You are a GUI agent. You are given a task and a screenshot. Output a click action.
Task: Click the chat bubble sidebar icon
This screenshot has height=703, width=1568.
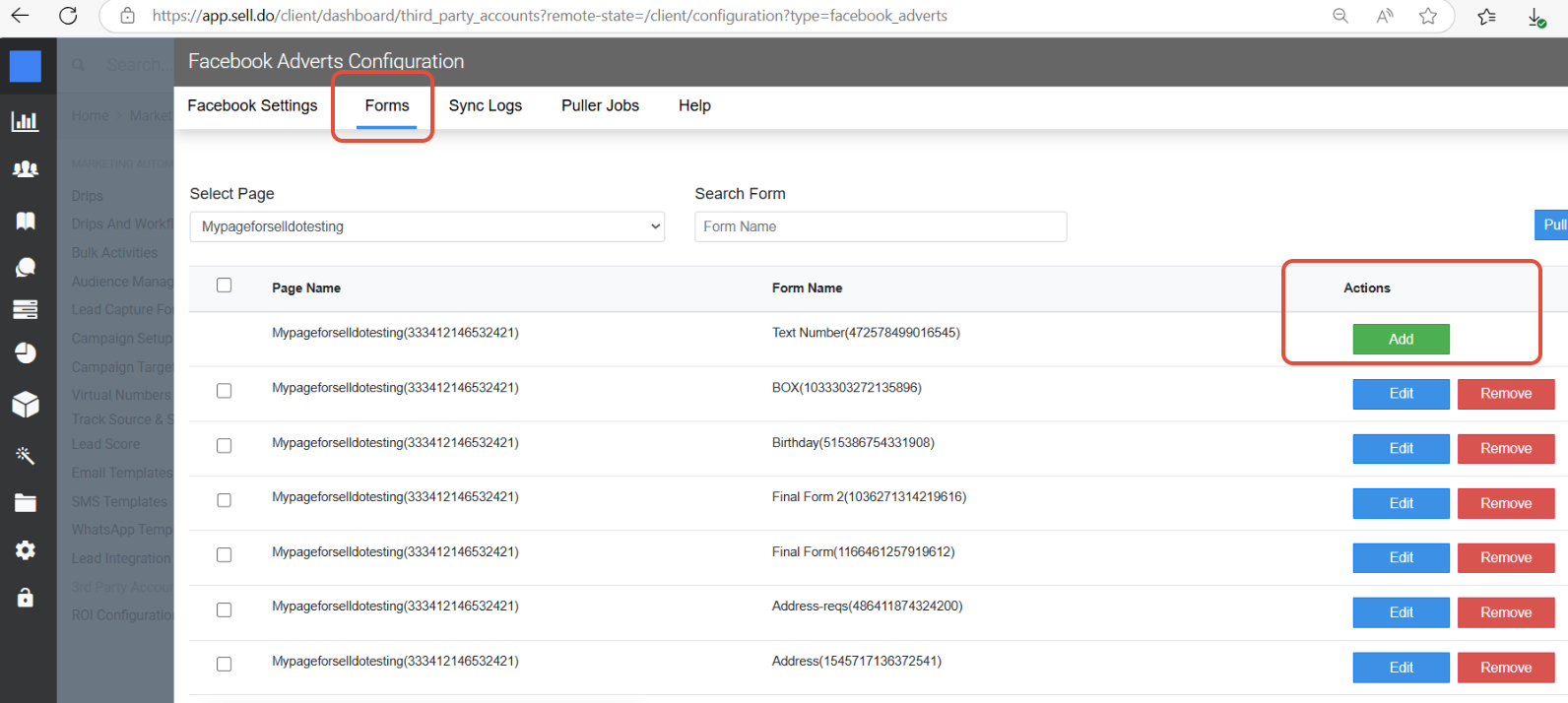click(26, 267)
